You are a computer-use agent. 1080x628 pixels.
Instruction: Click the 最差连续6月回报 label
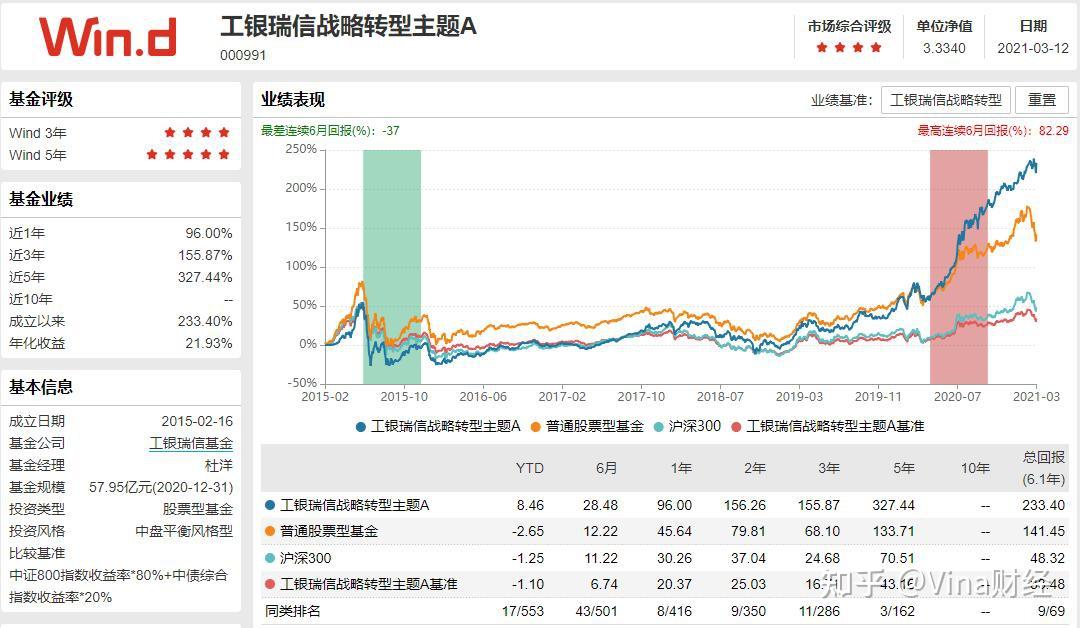tap(330, 131)
